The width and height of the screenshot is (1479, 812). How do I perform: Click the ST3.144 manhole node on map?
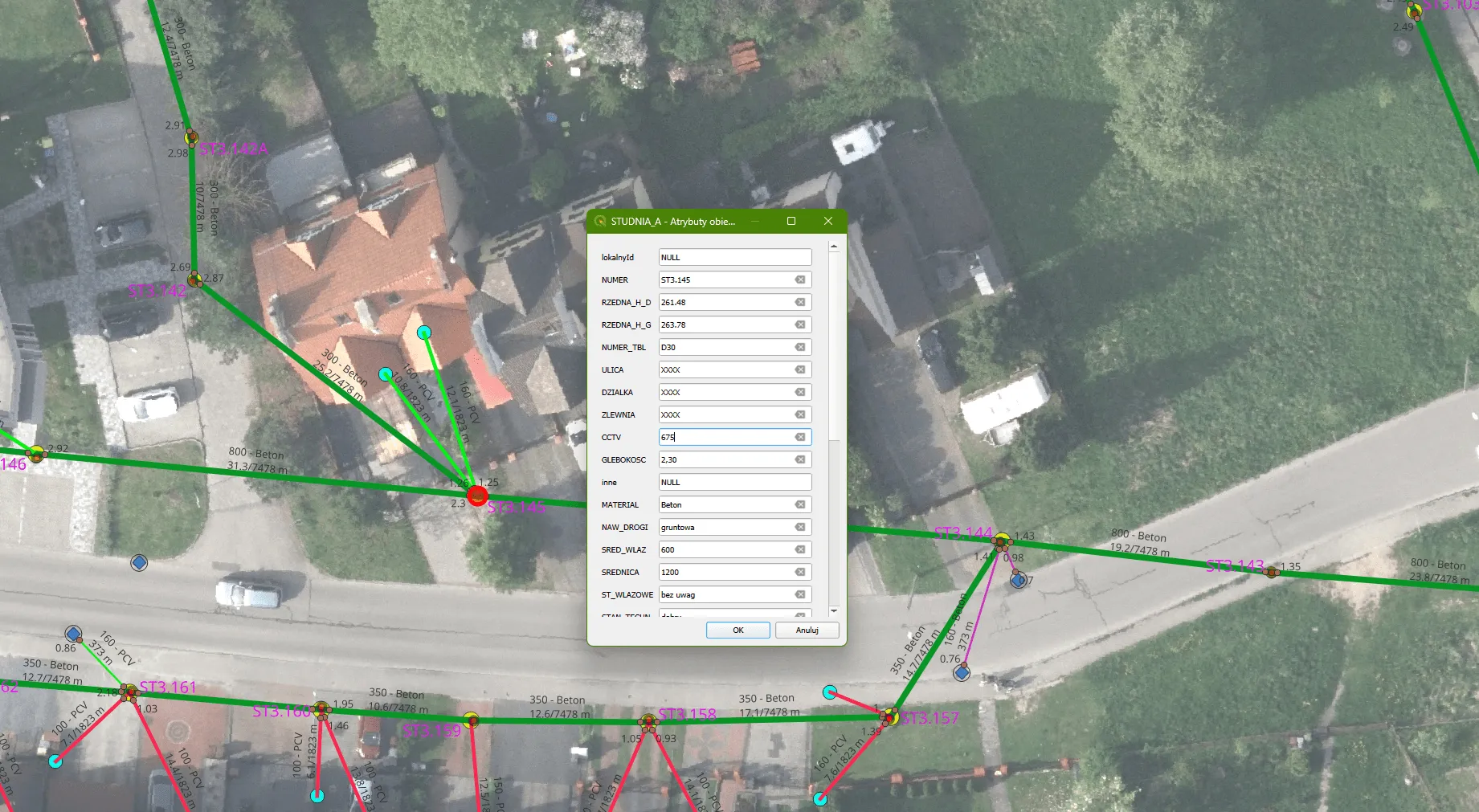tap(1002, 541)
